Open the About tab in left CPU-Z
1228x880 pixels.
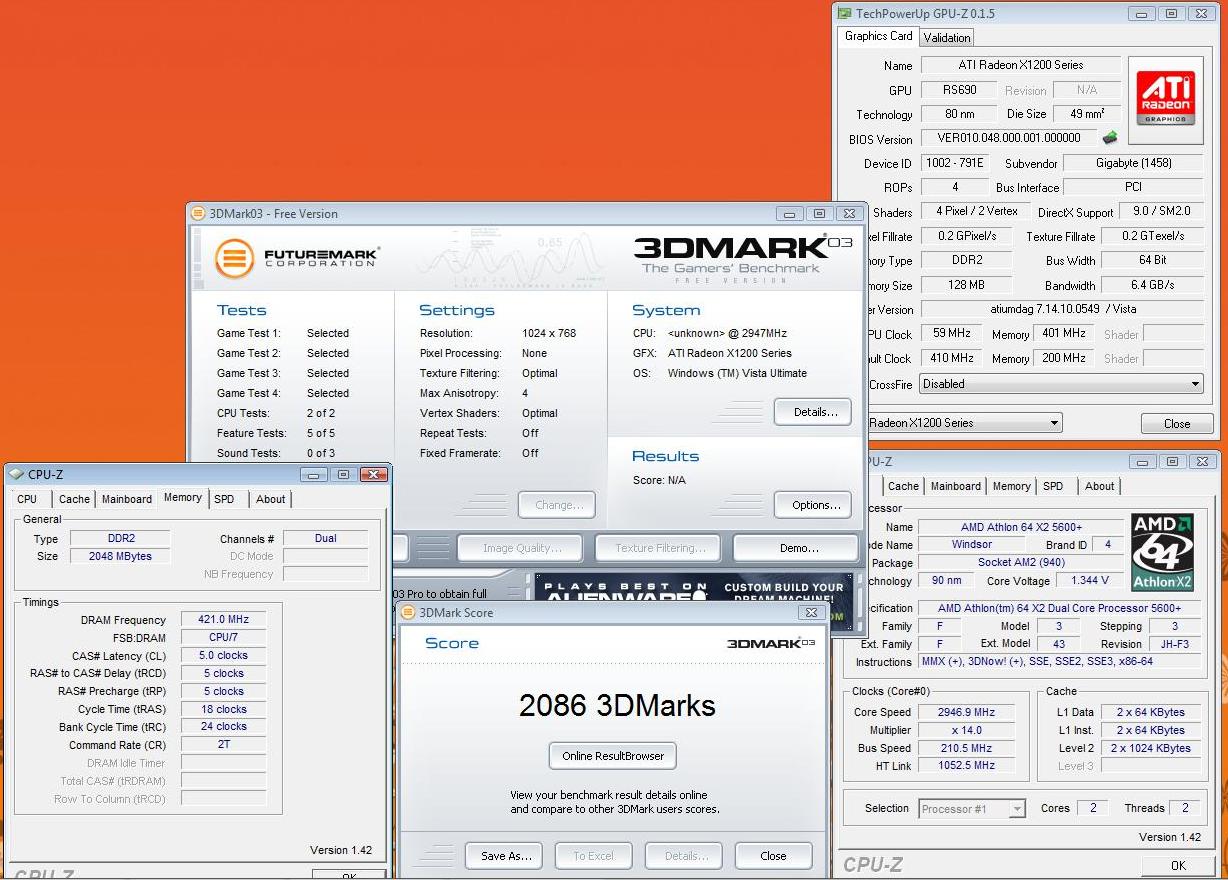tap(270, 499)
